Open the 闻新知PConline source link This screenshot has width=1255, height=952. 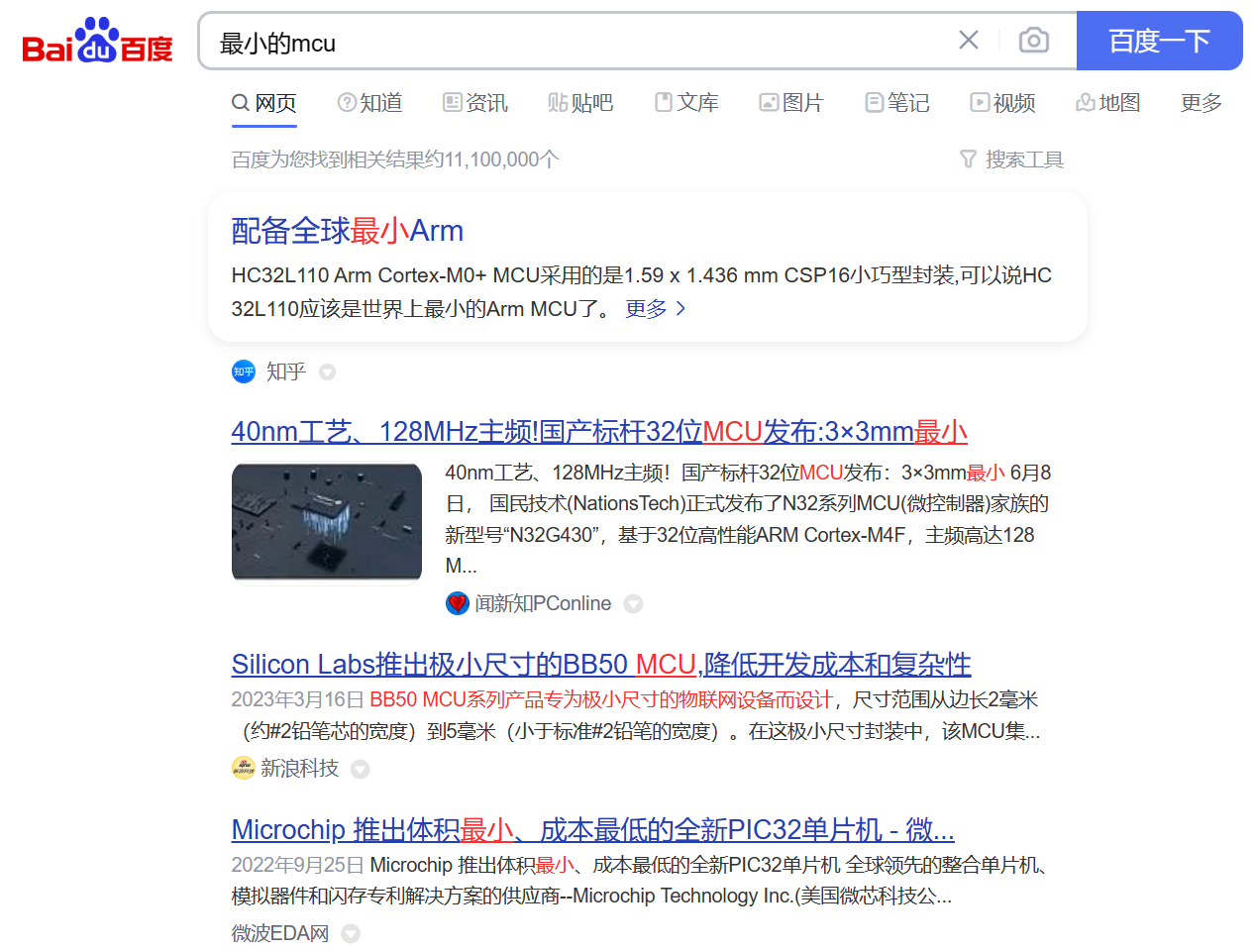543,603
